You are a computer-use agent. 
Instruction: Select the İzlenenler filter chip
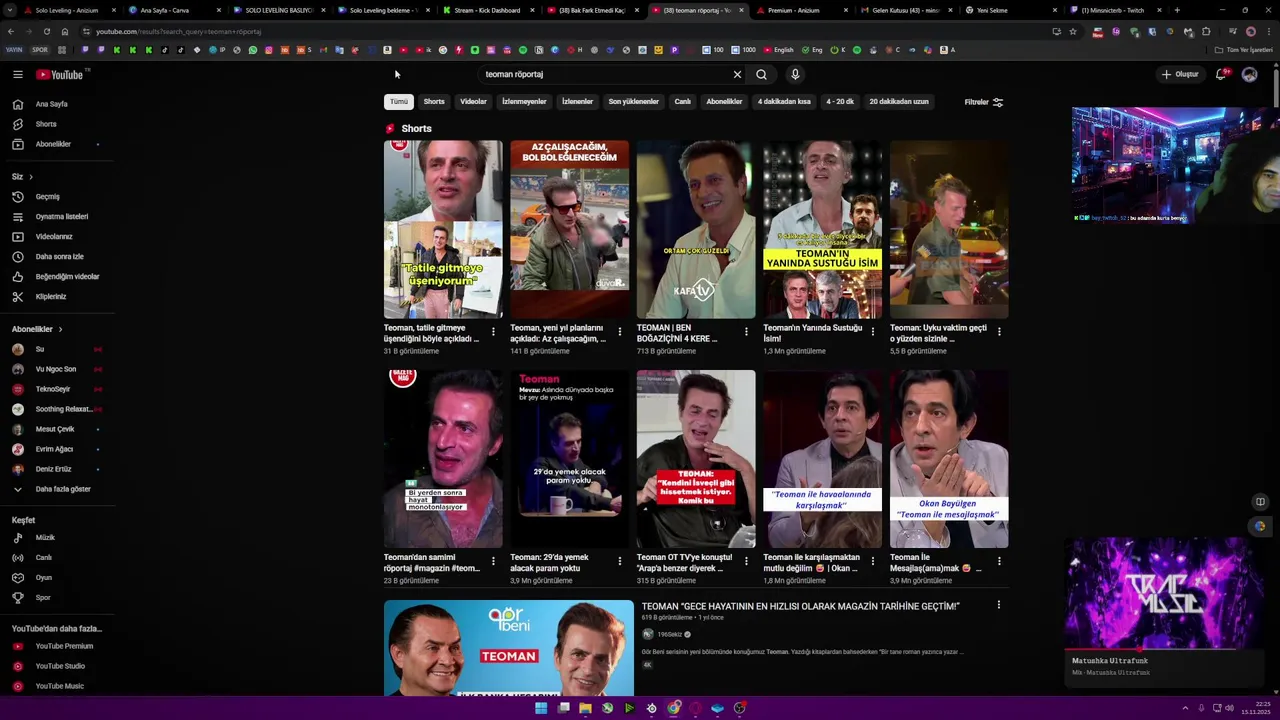coord(577,102)
